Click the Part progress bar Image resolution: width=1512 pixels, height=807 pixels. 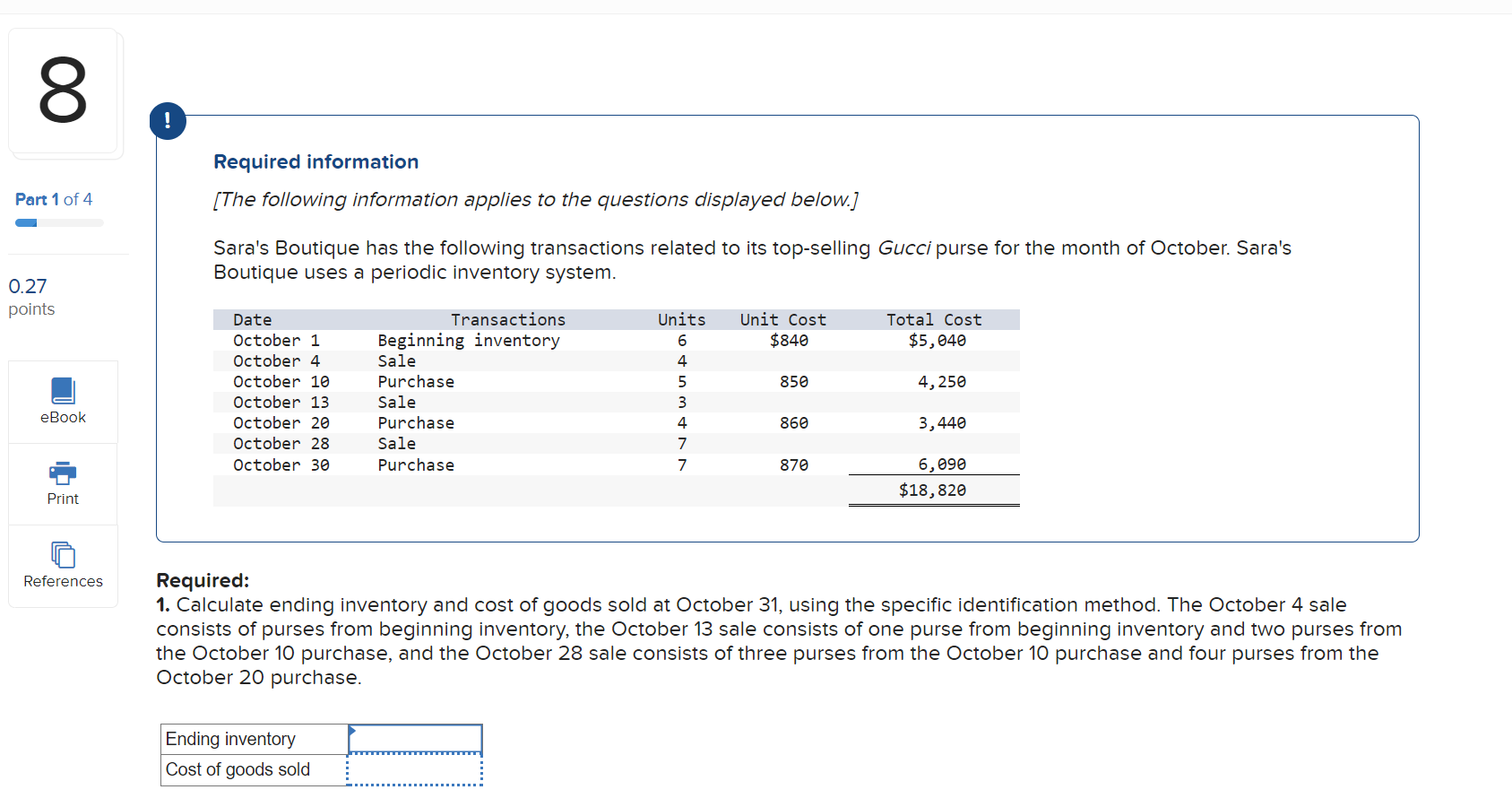(x=59, y=222)
